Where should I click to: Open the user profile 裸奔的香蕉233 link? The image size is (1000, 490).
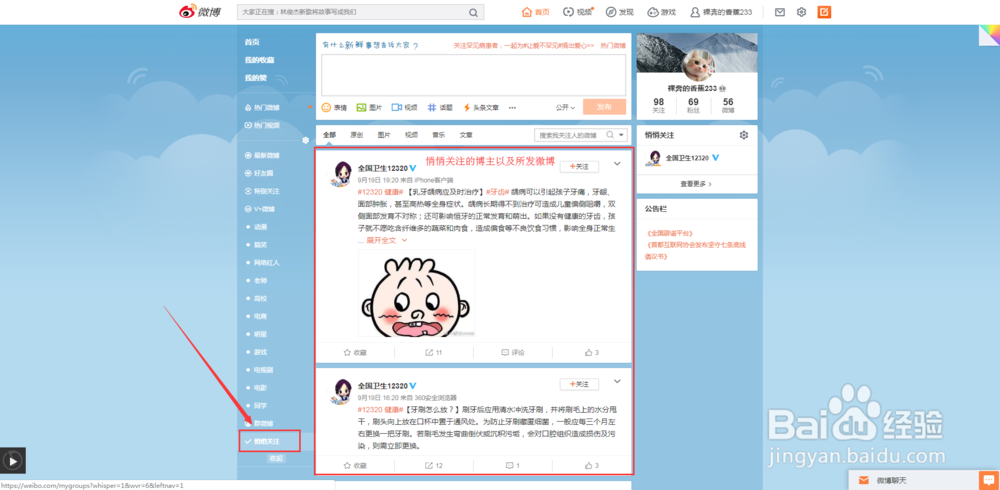click(x=721, y=12)
